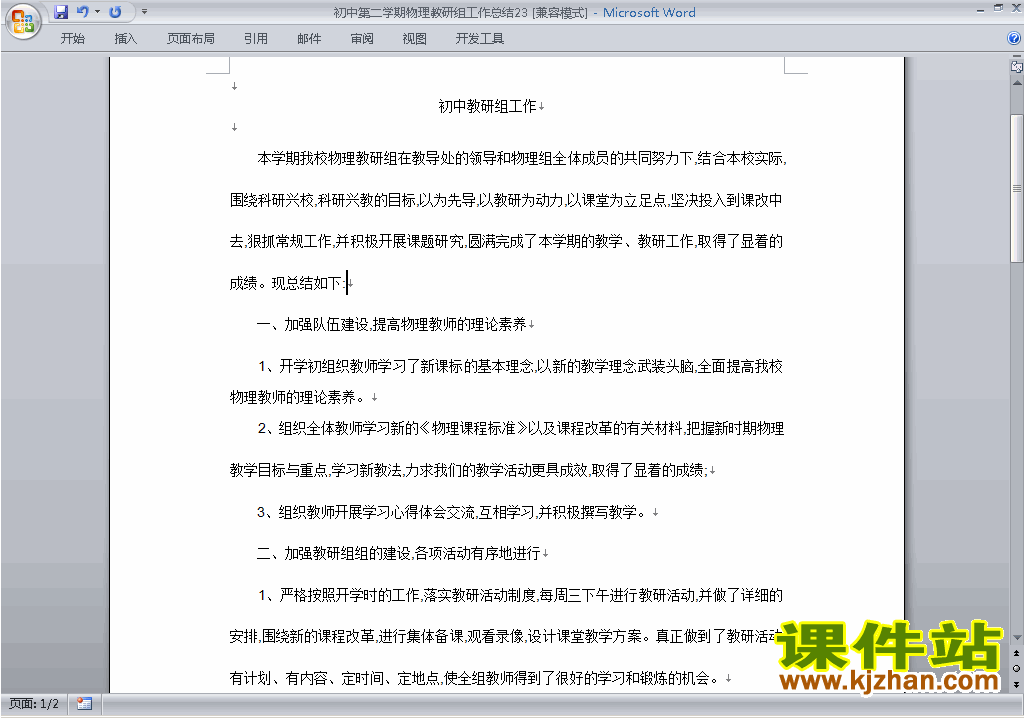Image resolution: width=1024 pixels, height=718 pixels.
Task: Click the vertical scrollbar up arrow
Action: pyautogui.click(x=1017, y=84)
